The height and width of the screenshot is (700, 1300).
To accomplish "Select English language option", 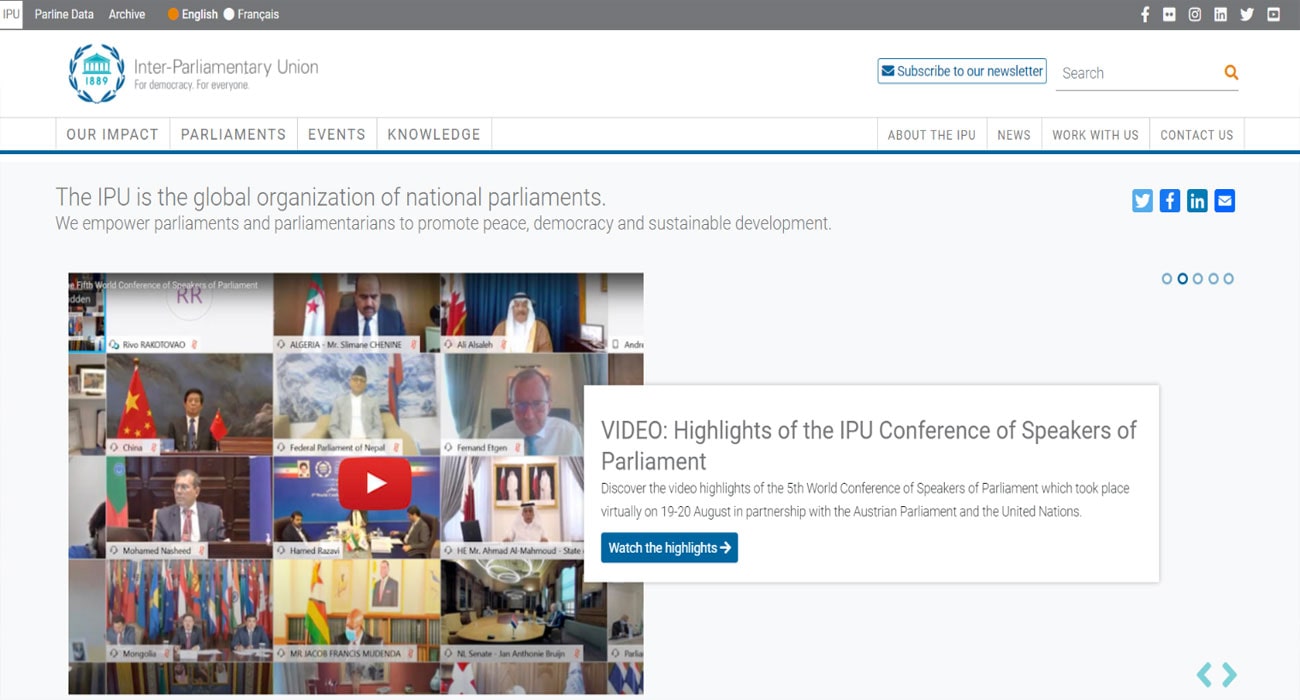I will point(193,14).
